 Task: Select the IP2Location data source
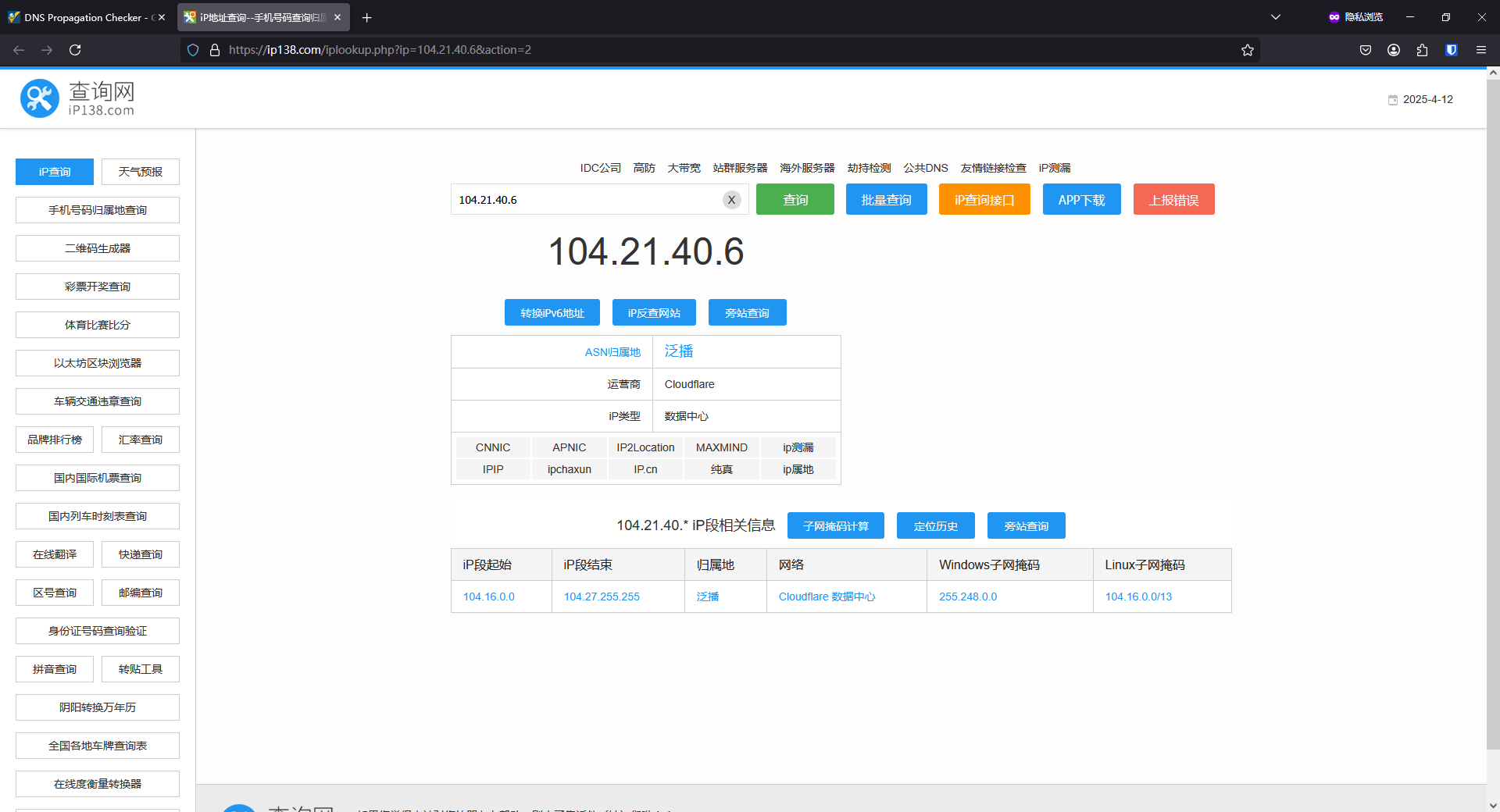[x=645, y=447]
